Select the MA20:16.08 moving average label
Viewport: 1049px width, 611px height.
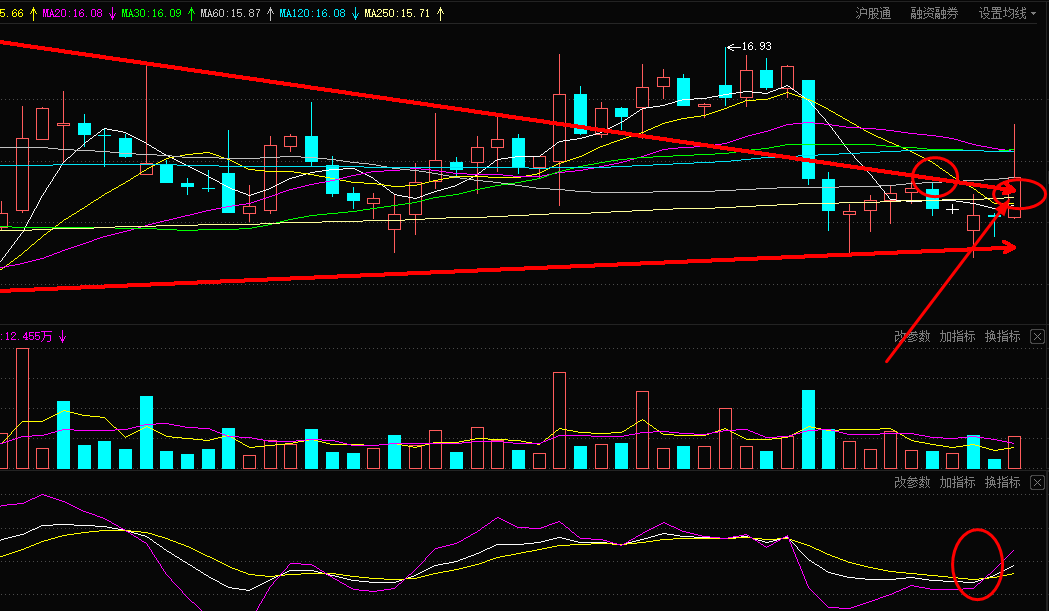[x=72, y=13]
